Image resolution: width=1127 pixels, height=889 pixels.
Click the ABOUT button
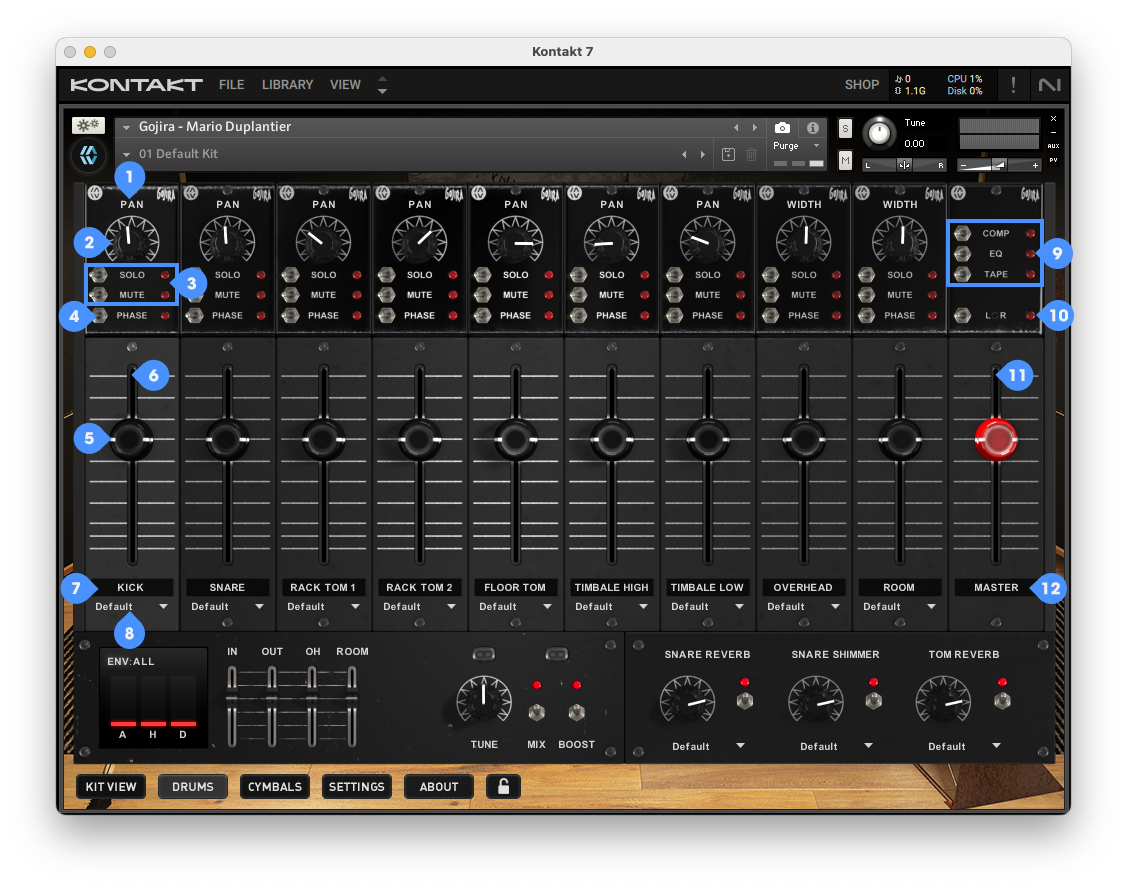click(x=438, y=787)
